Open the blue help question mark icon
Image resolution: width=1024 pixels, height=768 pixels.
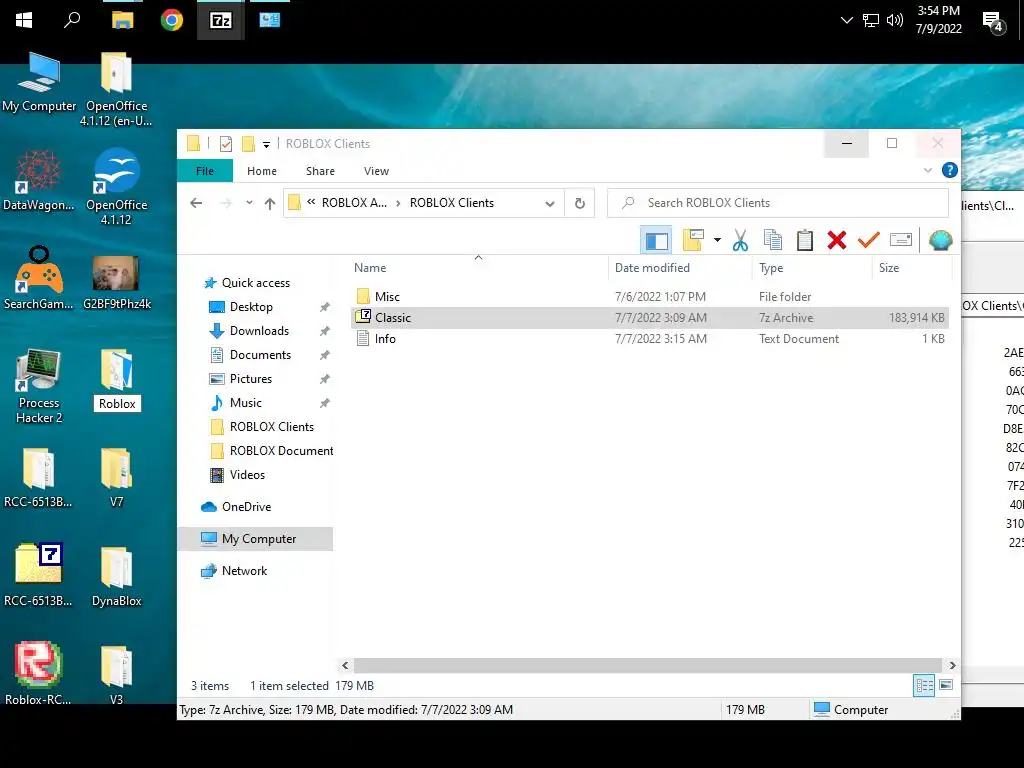click(x=950, y=170)
